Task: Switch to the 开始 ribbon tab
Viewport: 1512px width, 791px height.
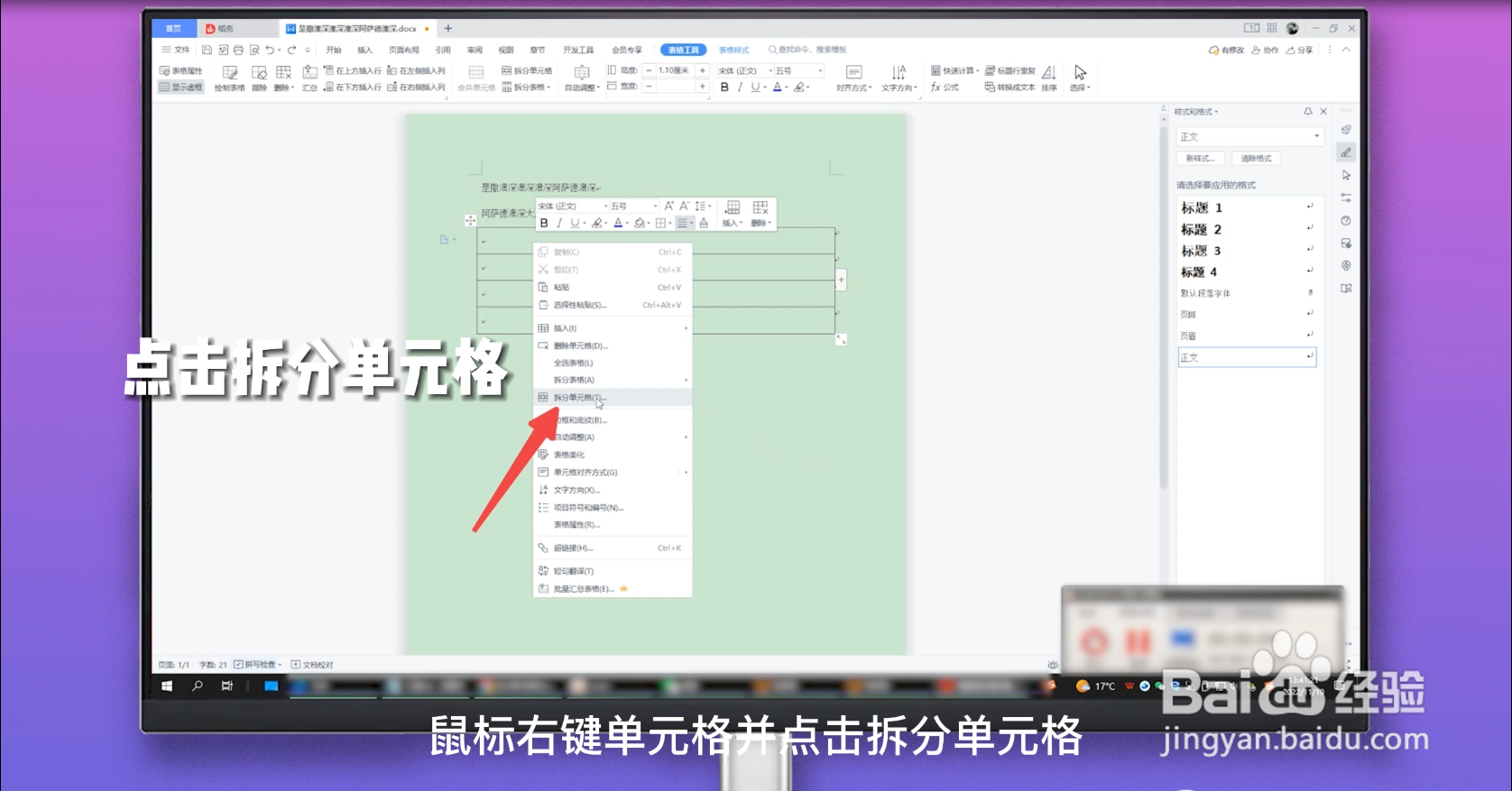Action: click(x=334, y=51)
